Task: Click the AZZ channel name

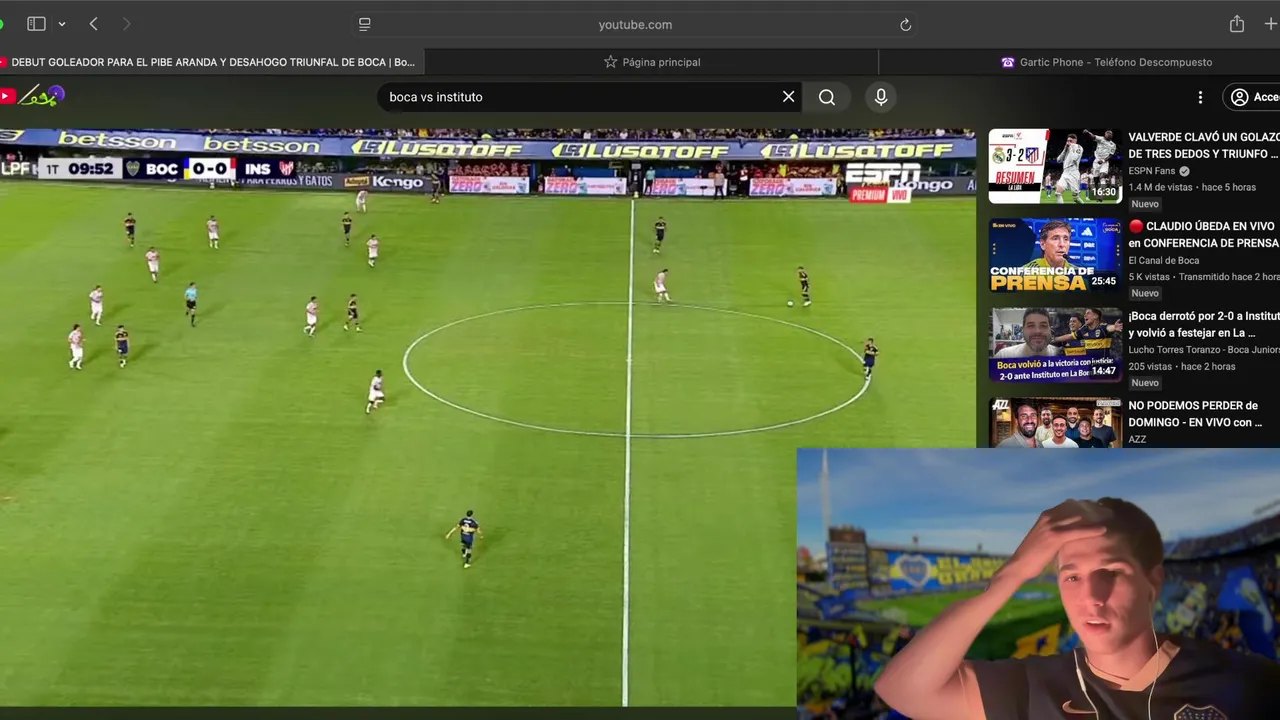Action: [1138, 439]
